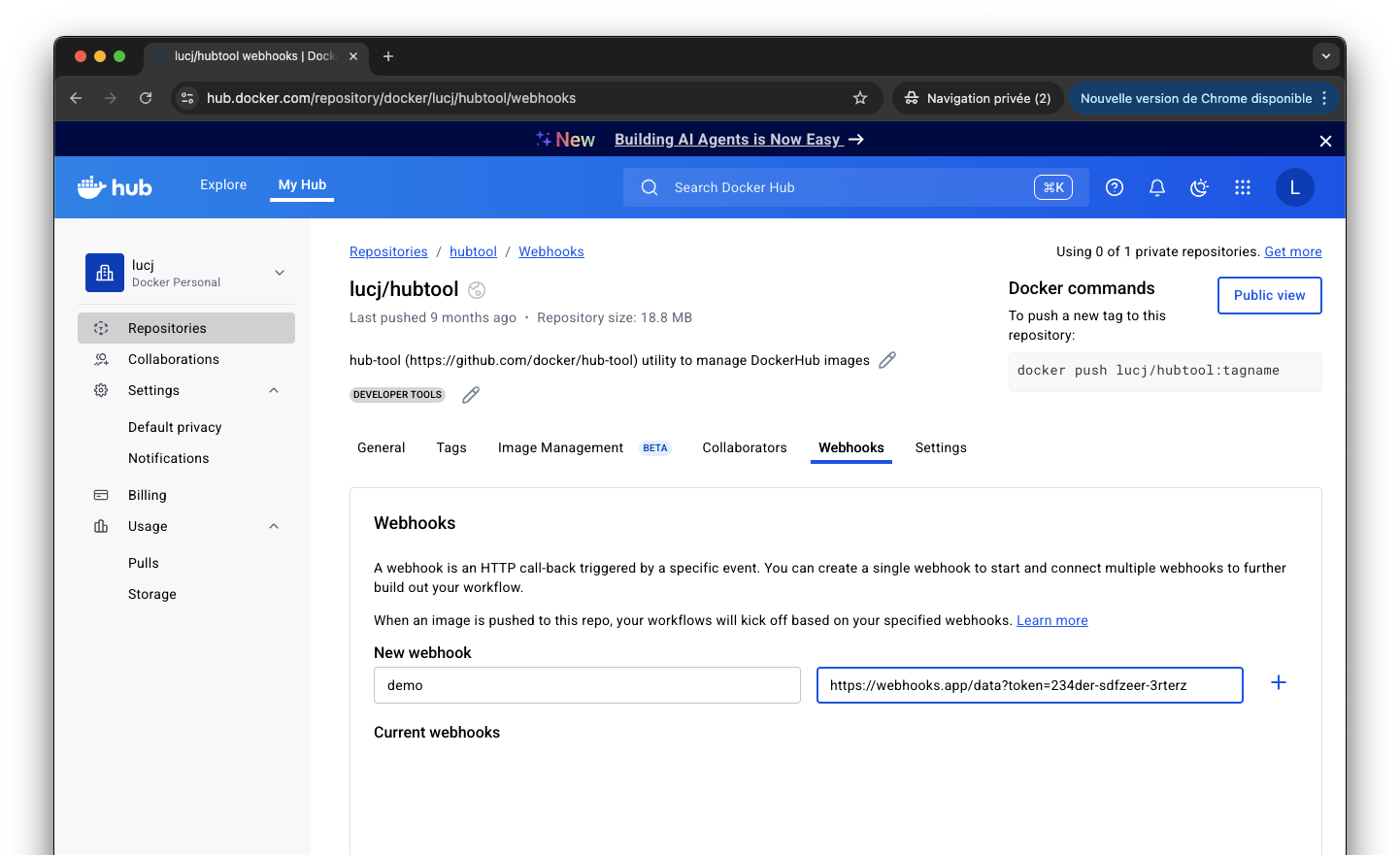Open Chrome three-dot menu
The image size is (1400, 855).
pyautogui.click(x=1324, y=98)
